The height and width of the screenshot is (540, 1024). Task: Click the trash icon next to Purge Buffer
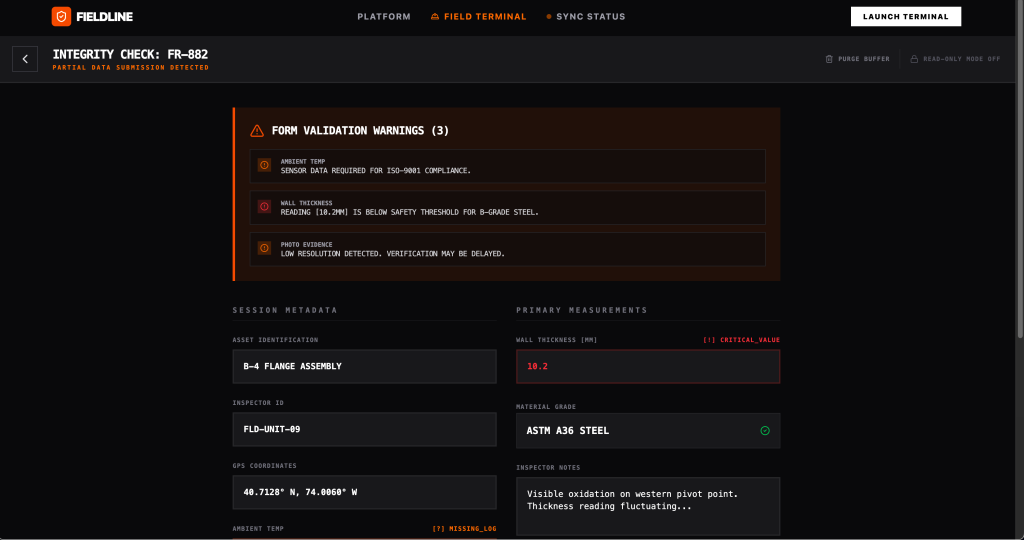tap(829, 59)
